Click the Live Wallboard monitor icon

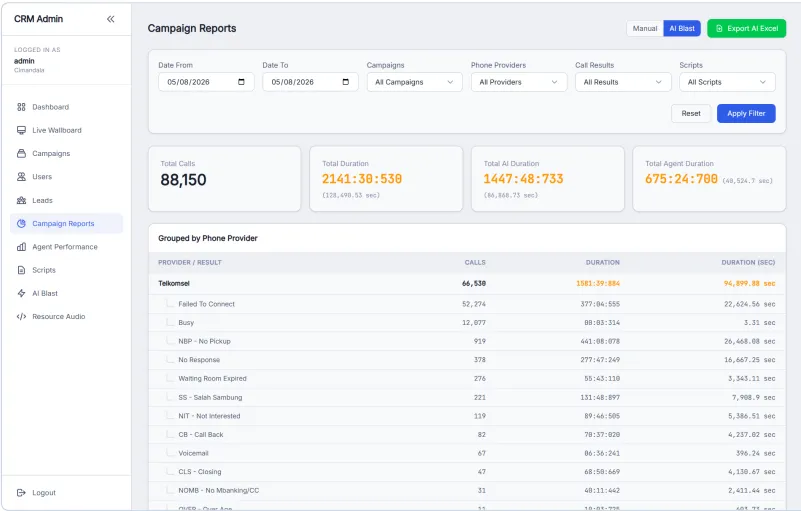click(21, 130)
